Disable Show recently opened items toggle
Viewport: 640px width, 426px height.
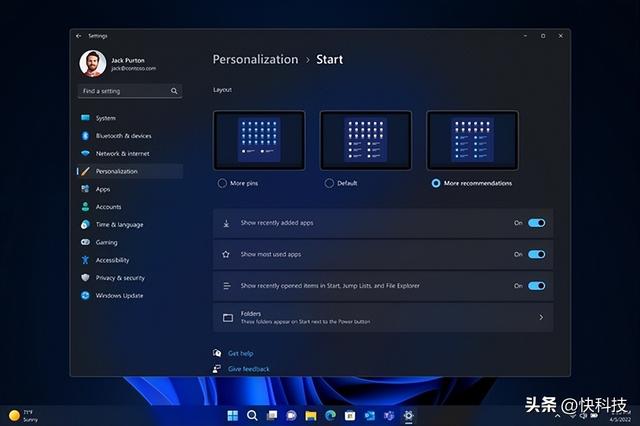tap(536, 286)
